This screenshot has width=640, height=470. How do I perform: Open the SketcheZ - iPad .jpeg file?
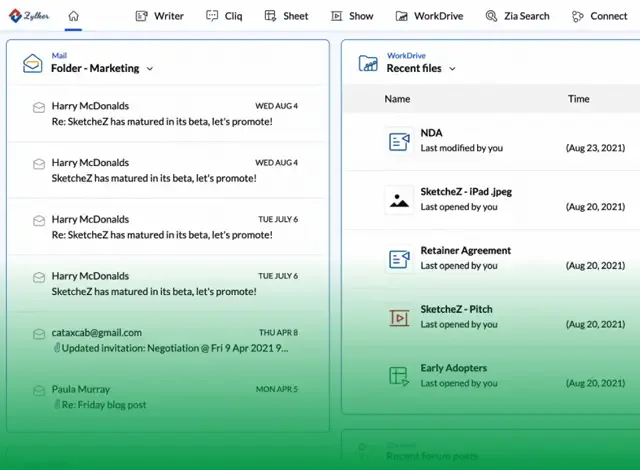pos(466,192)
